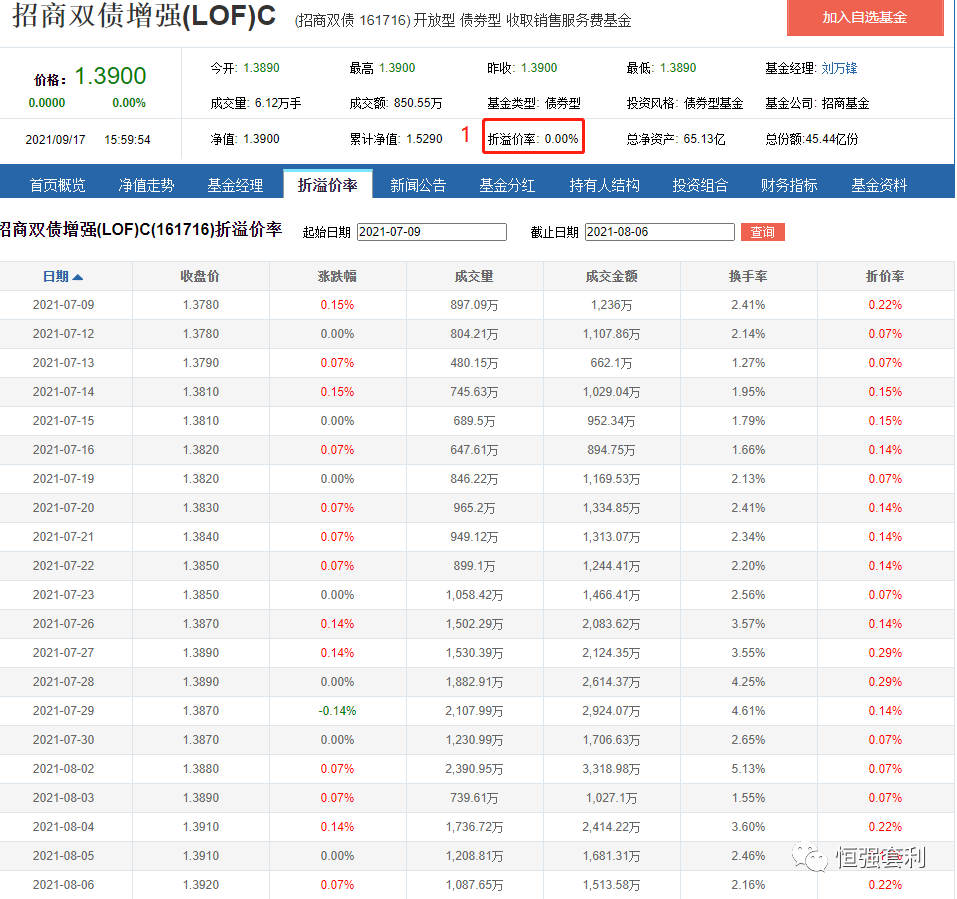Click the 收盘价 column header
Image resolution: width=957 pixels, height=899 pixels.
(200, 276)
